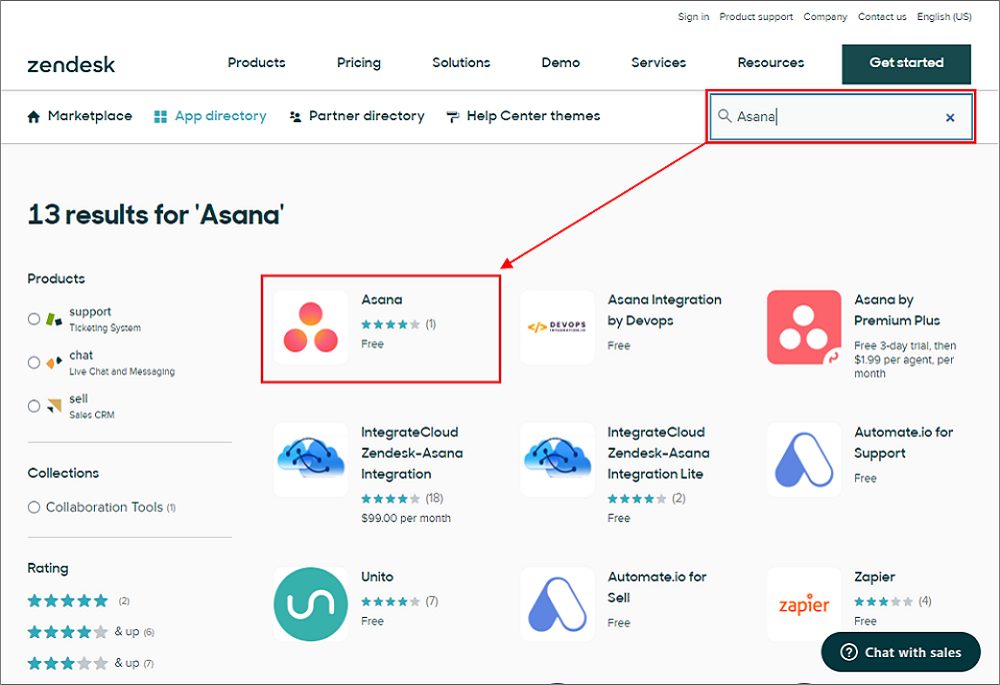Switch to the App directory tab
This screenshot has height=685, width=1000.
pyautogui.click(x=210, y=116)
